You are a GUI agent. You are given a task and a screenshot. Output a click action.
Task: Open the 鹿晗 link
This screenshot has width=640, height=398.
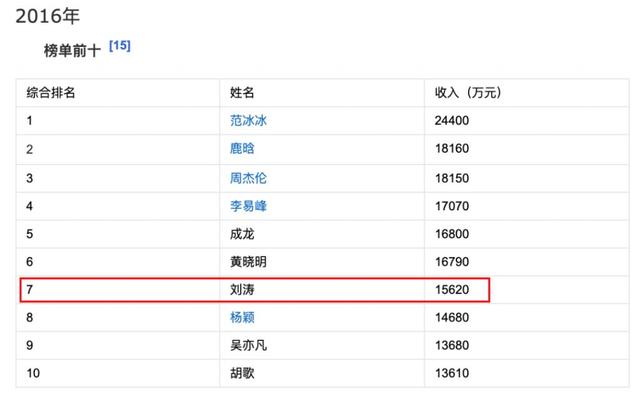click(x=242, y=148)
